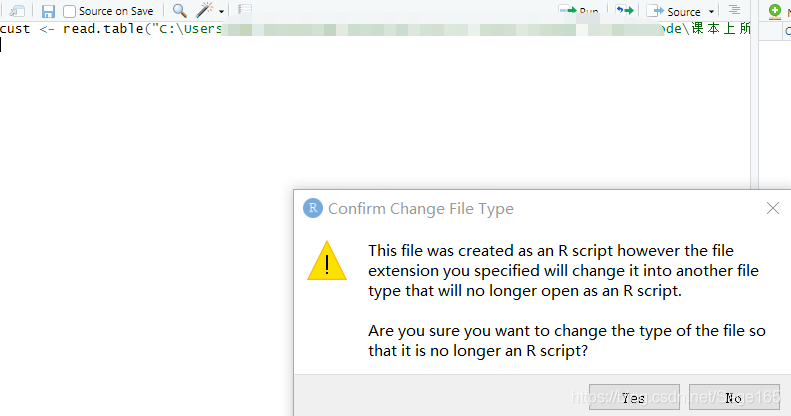The image size is (791, 416).
Task: Enable the Source on Save checkbox
Action: pos(69,12)
